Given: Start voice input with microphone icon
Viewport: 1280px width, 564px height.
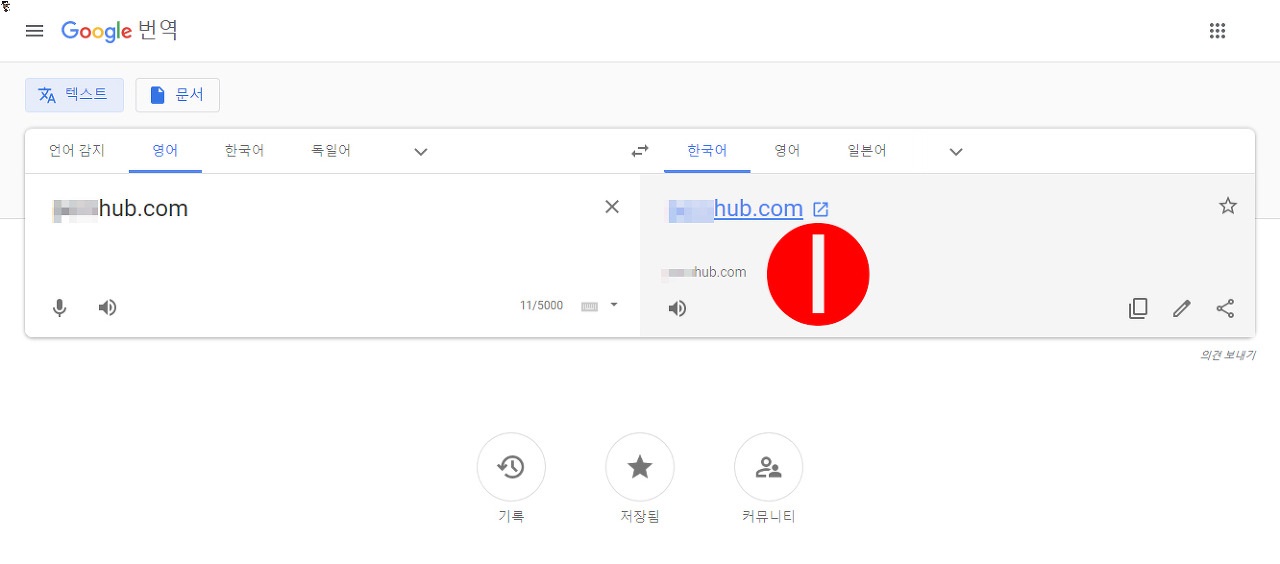Looking at the screenshot, I should coord(60,308).
